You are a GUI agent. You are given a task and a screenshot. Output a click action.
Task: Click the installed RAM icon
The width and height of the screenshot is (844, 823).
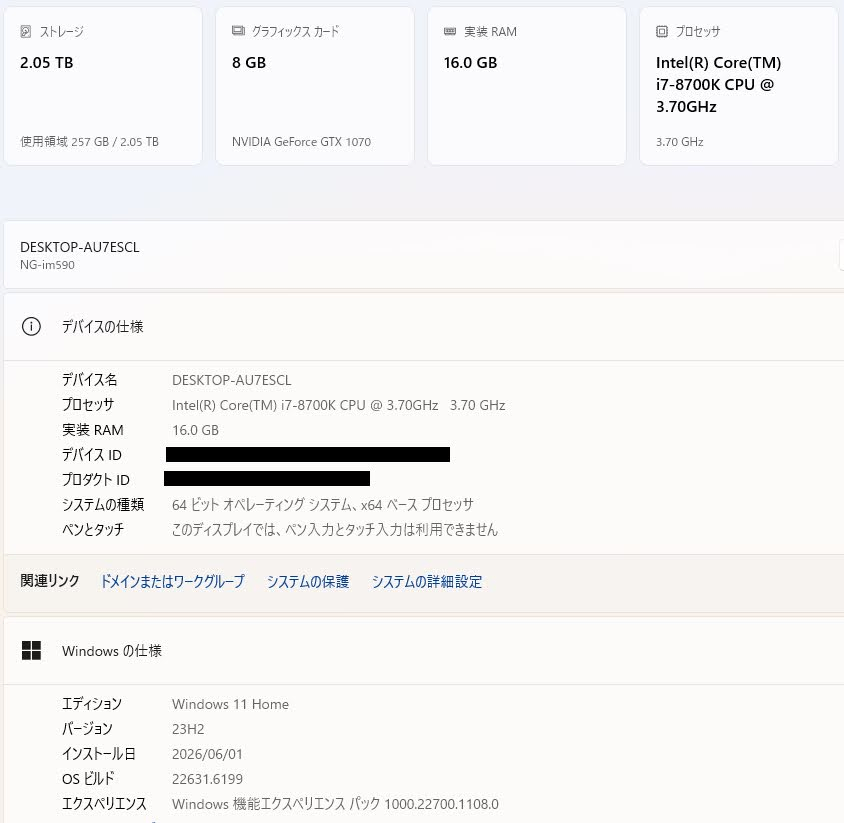coord(450,32)
